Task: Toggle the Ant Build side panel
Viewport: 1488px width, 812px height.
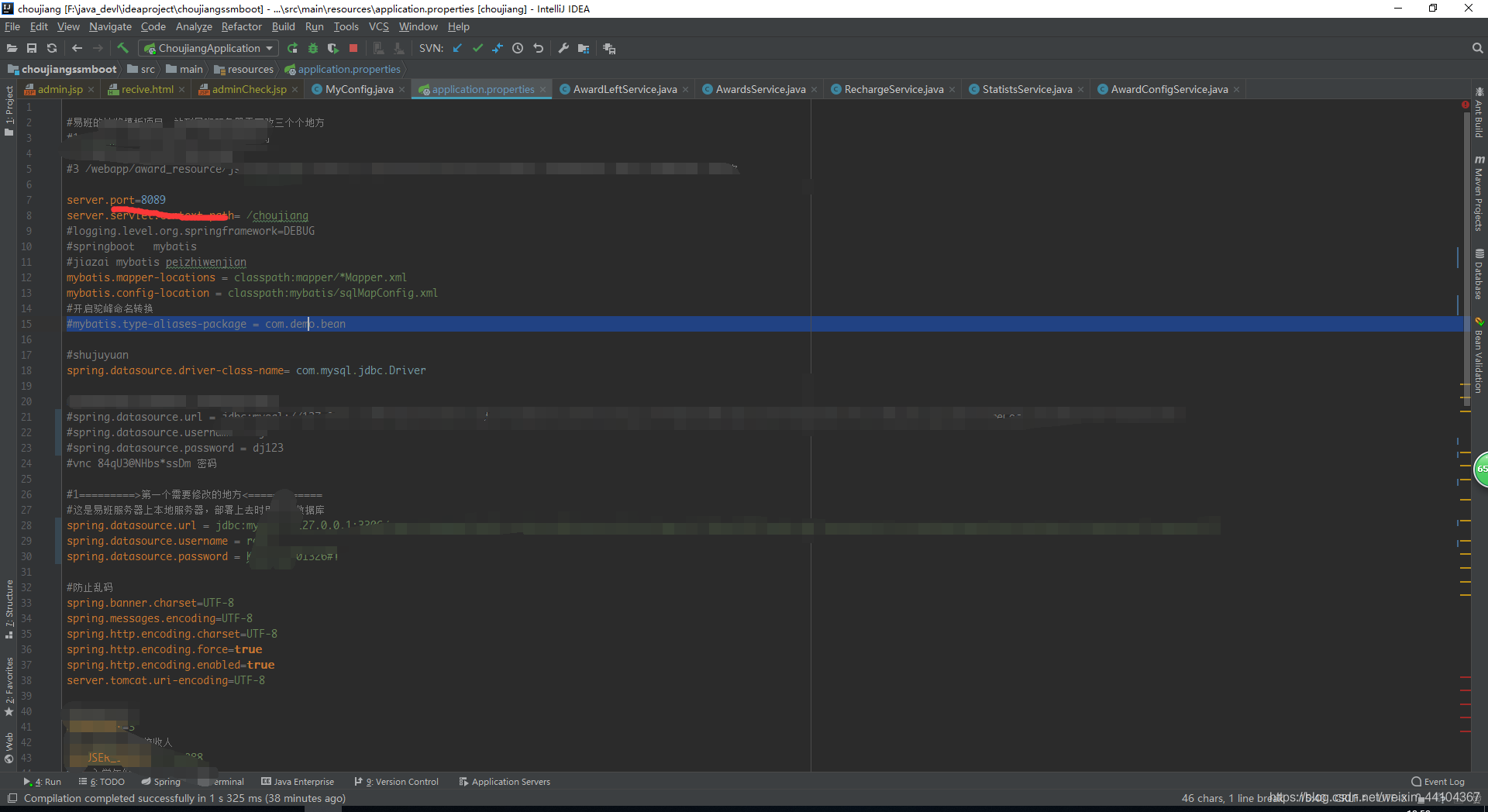Action: point(1479,112)
